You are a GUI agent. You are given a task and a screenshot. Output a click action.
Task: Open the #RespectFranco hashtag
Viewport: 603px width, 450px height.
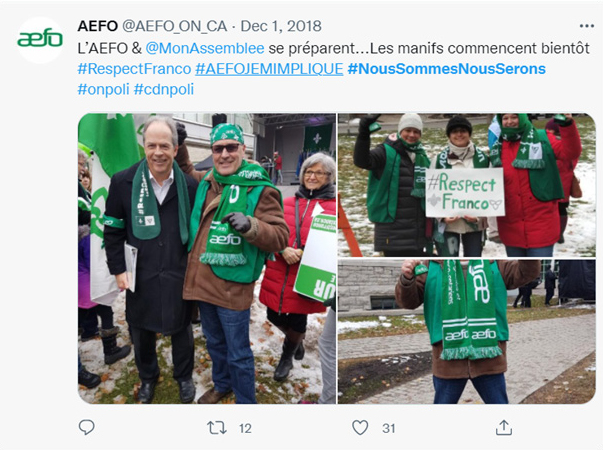(x=134, y=69)
